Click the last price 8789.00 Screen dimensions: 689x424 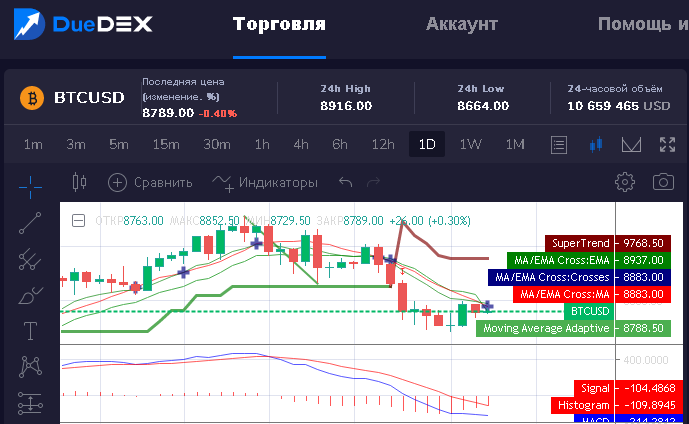click(168, 113)
